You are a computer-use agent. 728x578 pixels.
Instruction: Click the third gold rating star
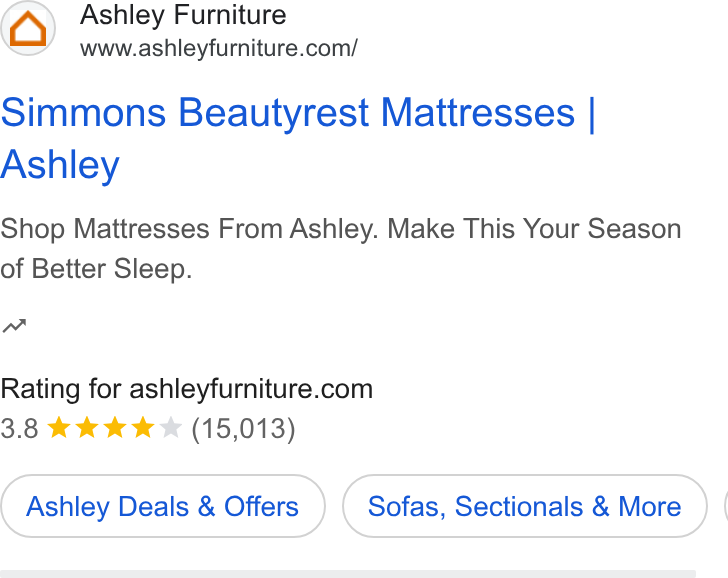pyautogui.click(x=115, y=427)
